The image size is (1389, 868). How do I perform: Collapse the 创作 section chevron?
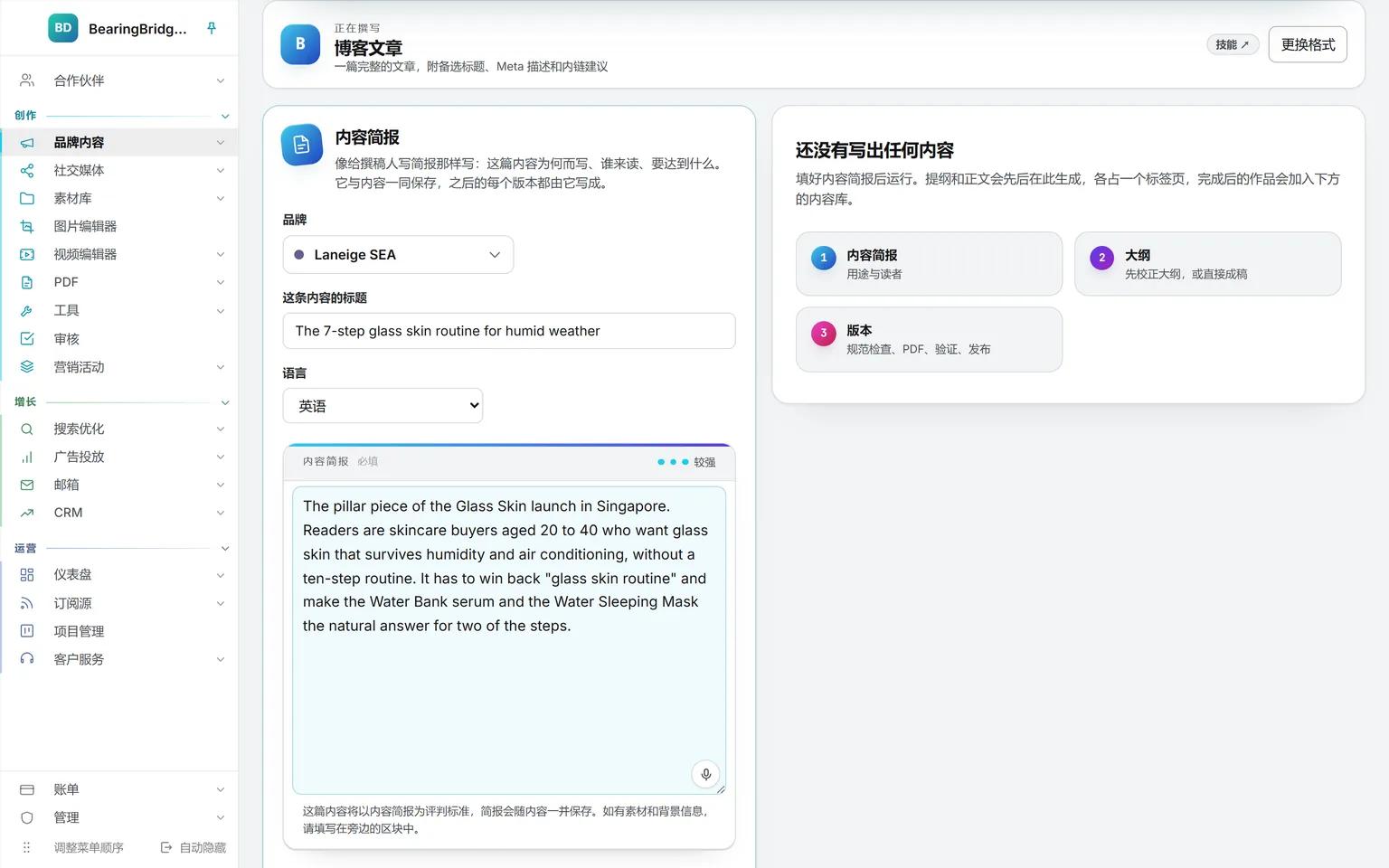225,116
